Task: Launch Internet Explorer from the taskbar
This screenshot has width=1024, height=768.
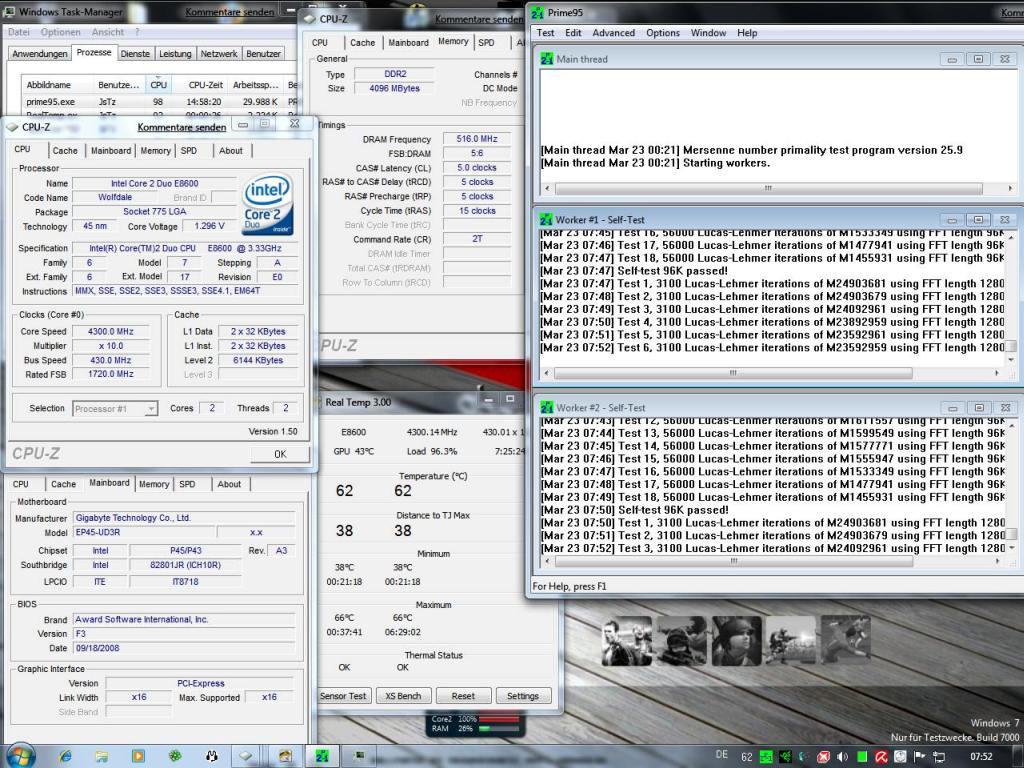Action: (x=65, y=756)
